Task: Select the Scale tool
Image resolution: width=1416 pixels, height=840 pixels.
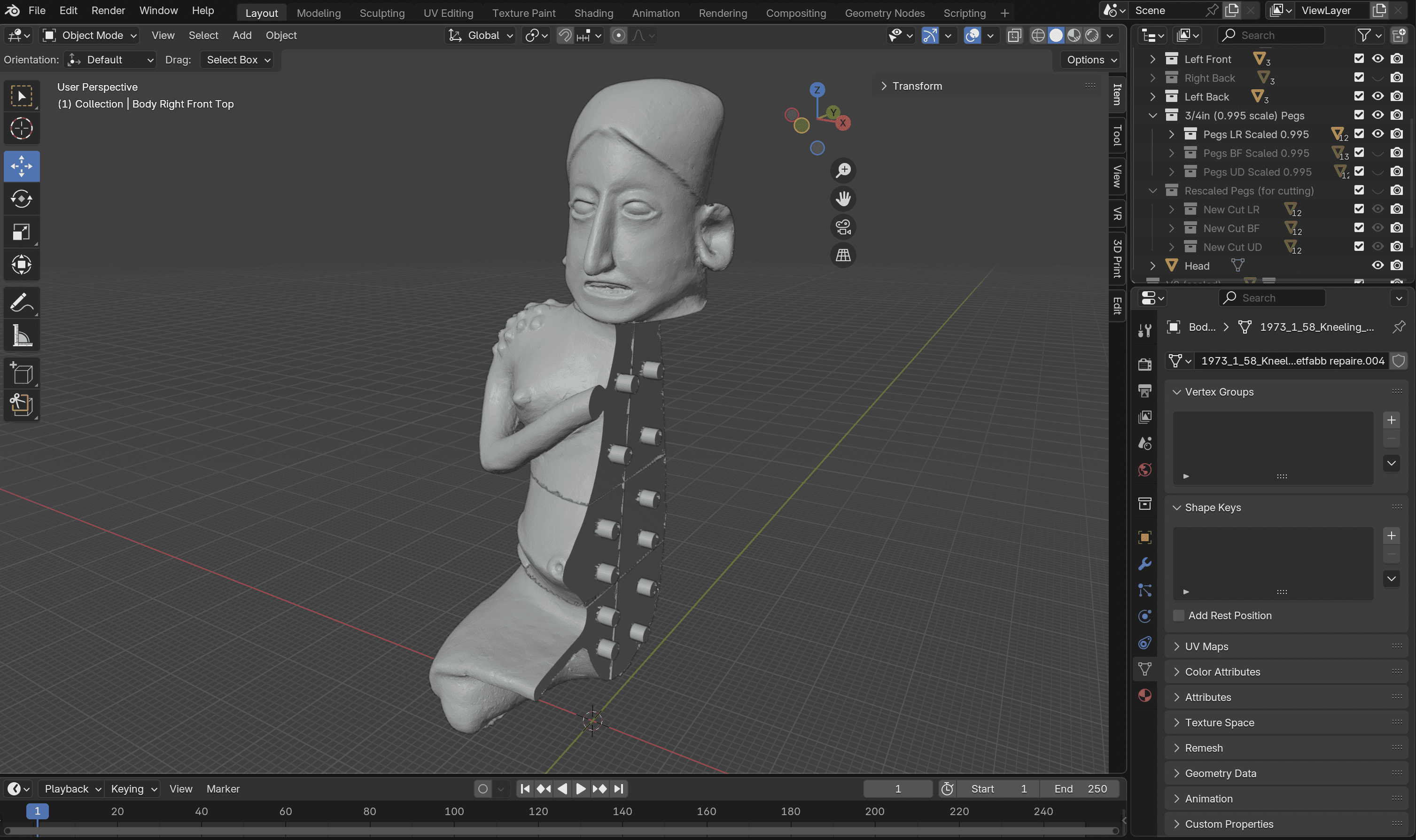Action: pyautogui.click(x=21, y=232)
